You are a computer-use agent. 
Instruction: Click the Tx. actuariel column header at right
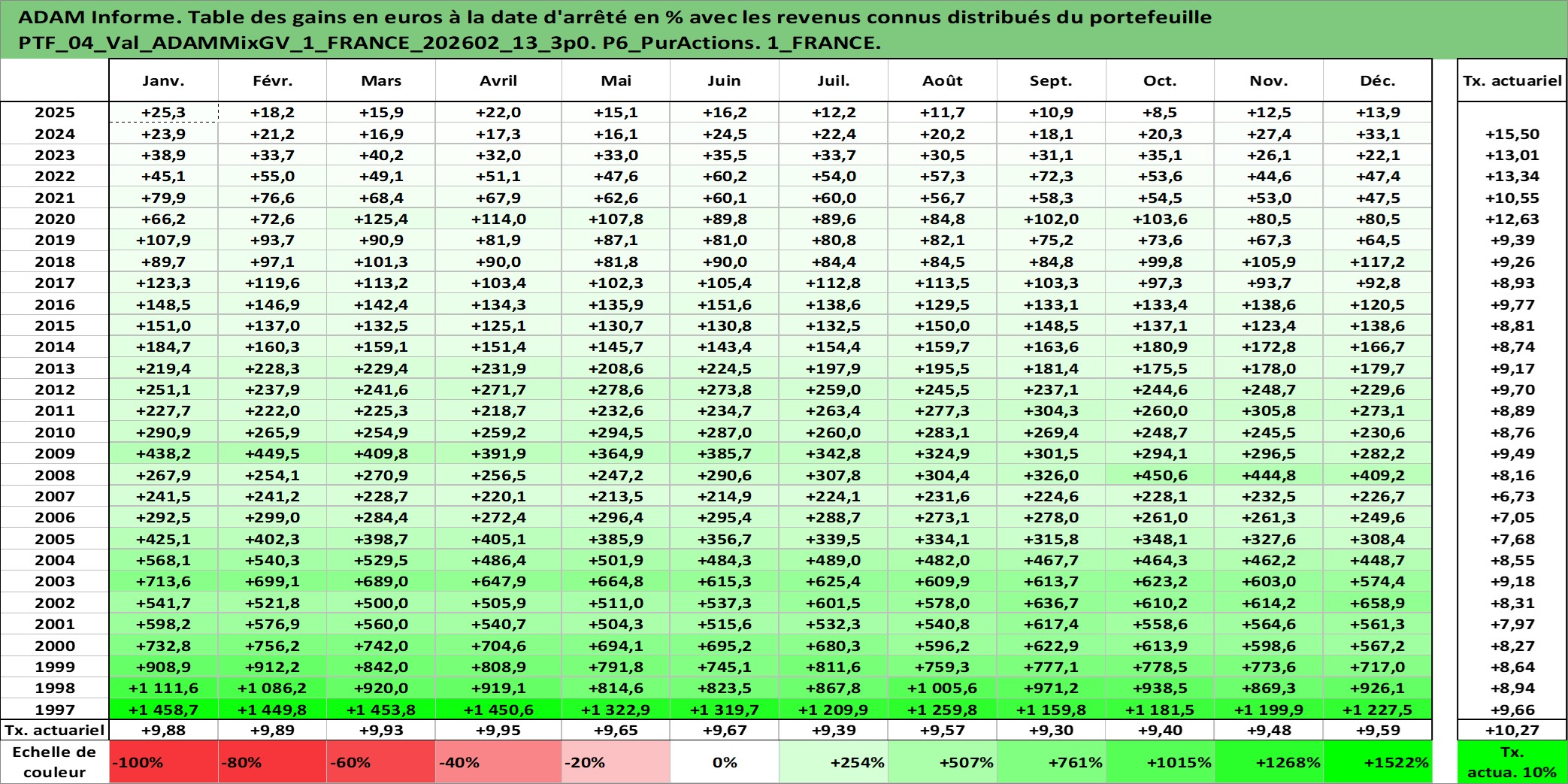tap(1512, 80)
